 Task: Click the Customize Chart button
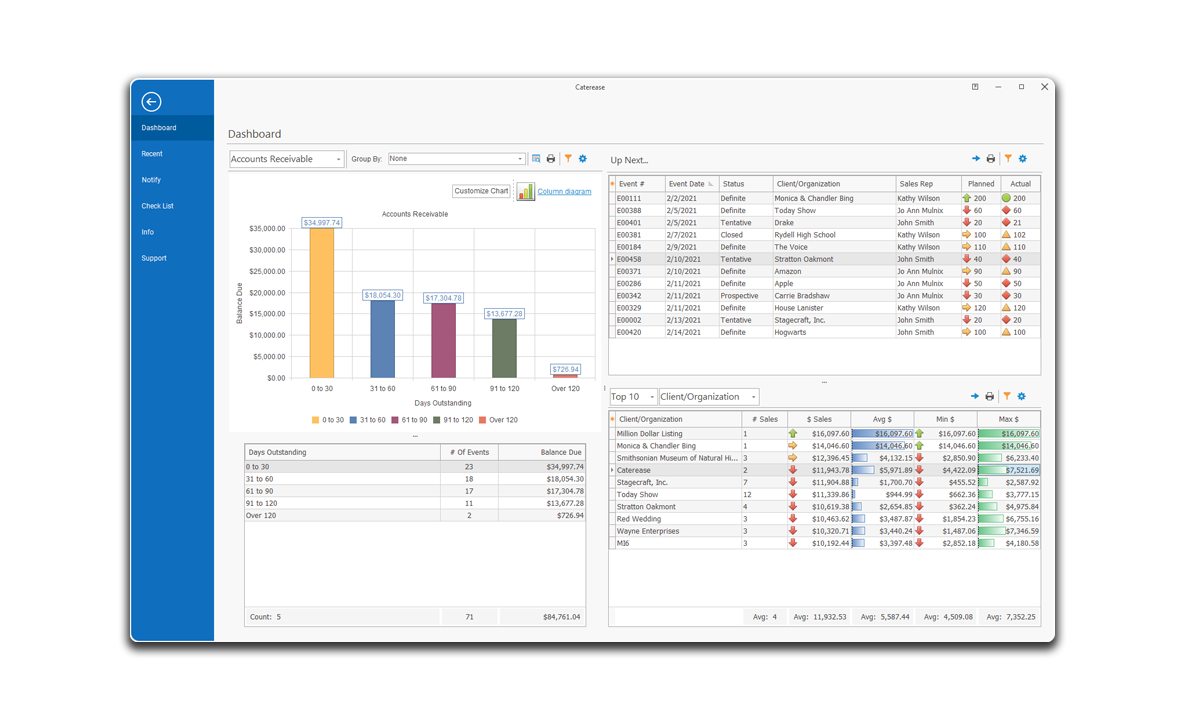point(481,191)
